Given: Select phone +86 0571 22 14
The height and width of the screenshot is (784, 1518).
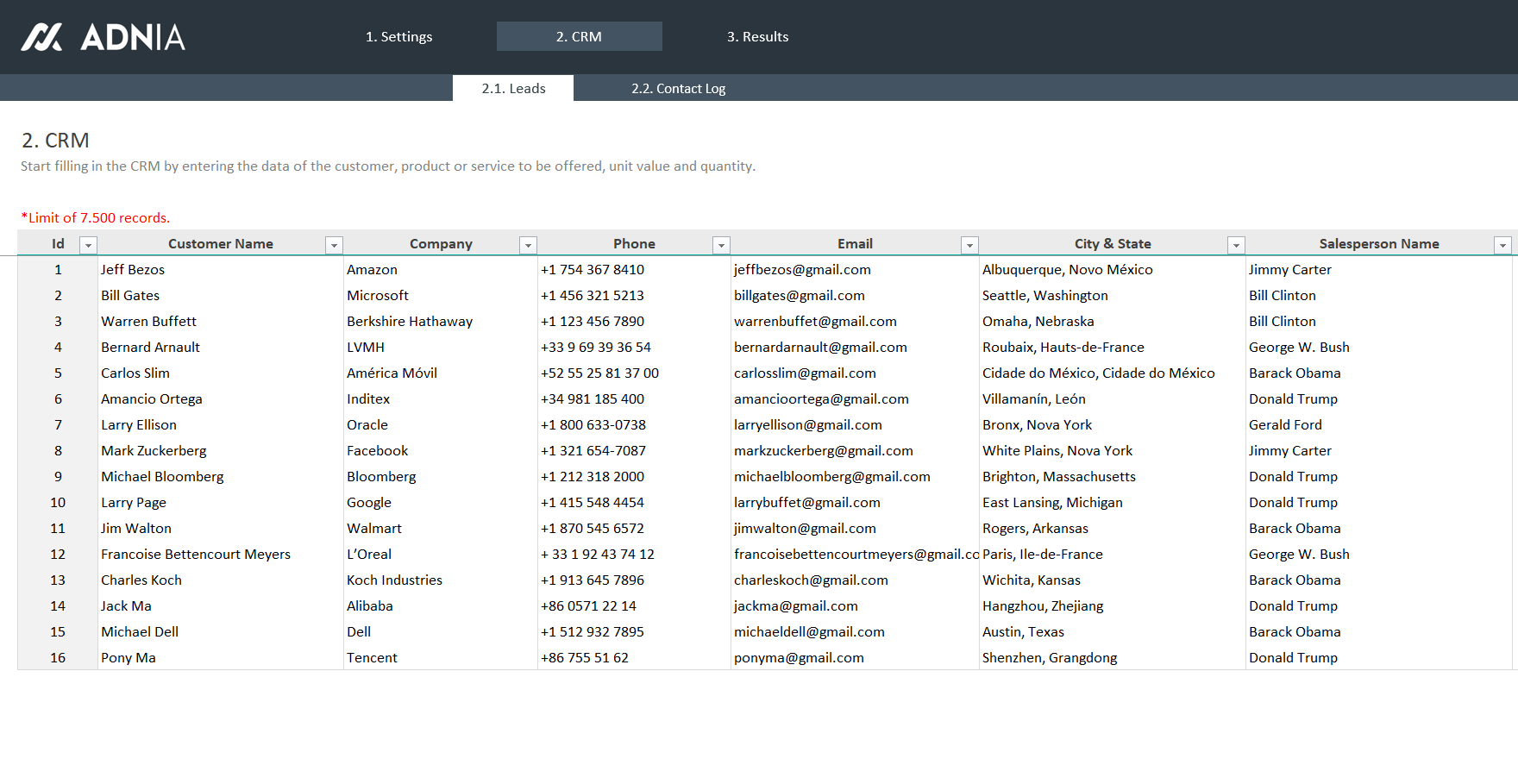Looking at the screenshot, I should coord(634,605).
